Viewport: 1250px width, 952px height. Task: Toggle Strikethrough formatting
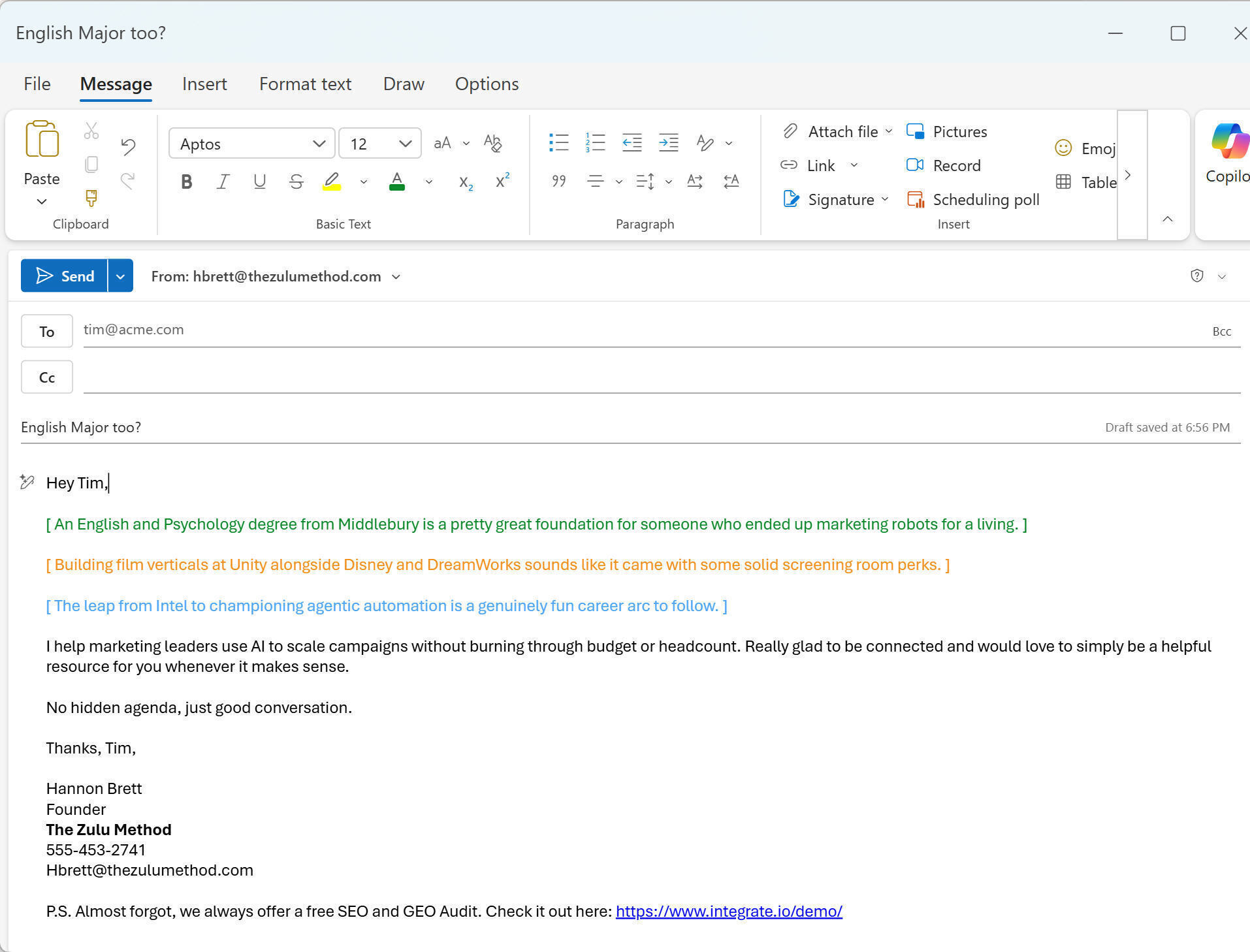(296, 182)
